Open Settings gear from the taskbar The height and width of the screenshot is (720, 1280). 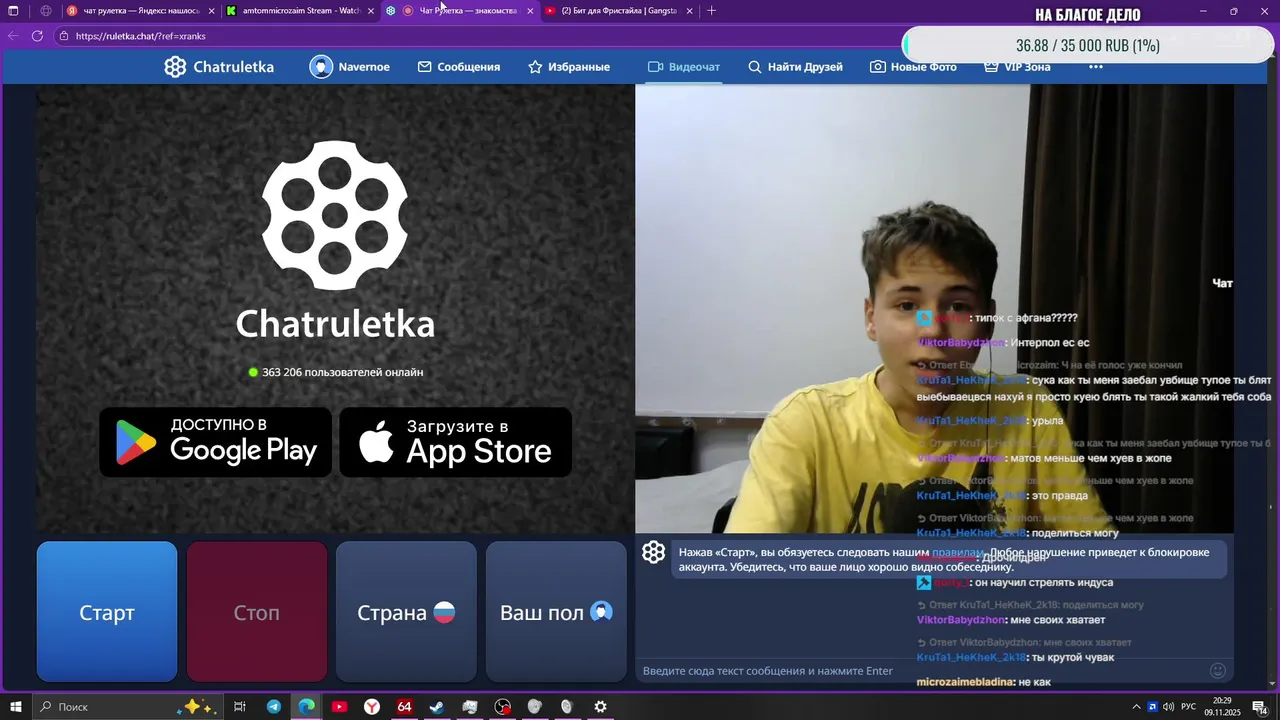(x=600, y=707)
